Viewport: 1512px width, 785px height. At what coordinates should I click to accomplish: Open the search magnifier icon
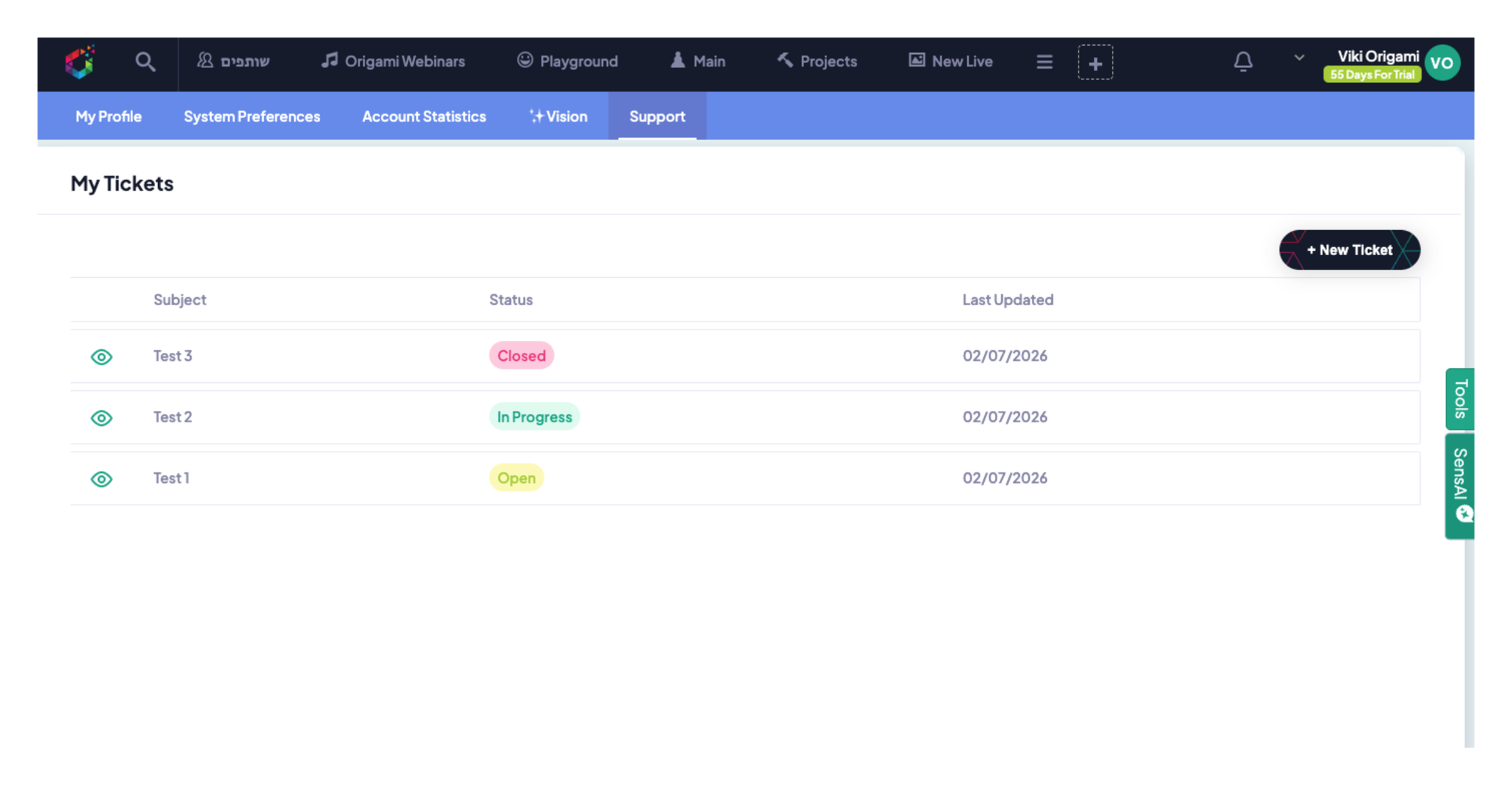pyautogui.click(x=145, y=62)
